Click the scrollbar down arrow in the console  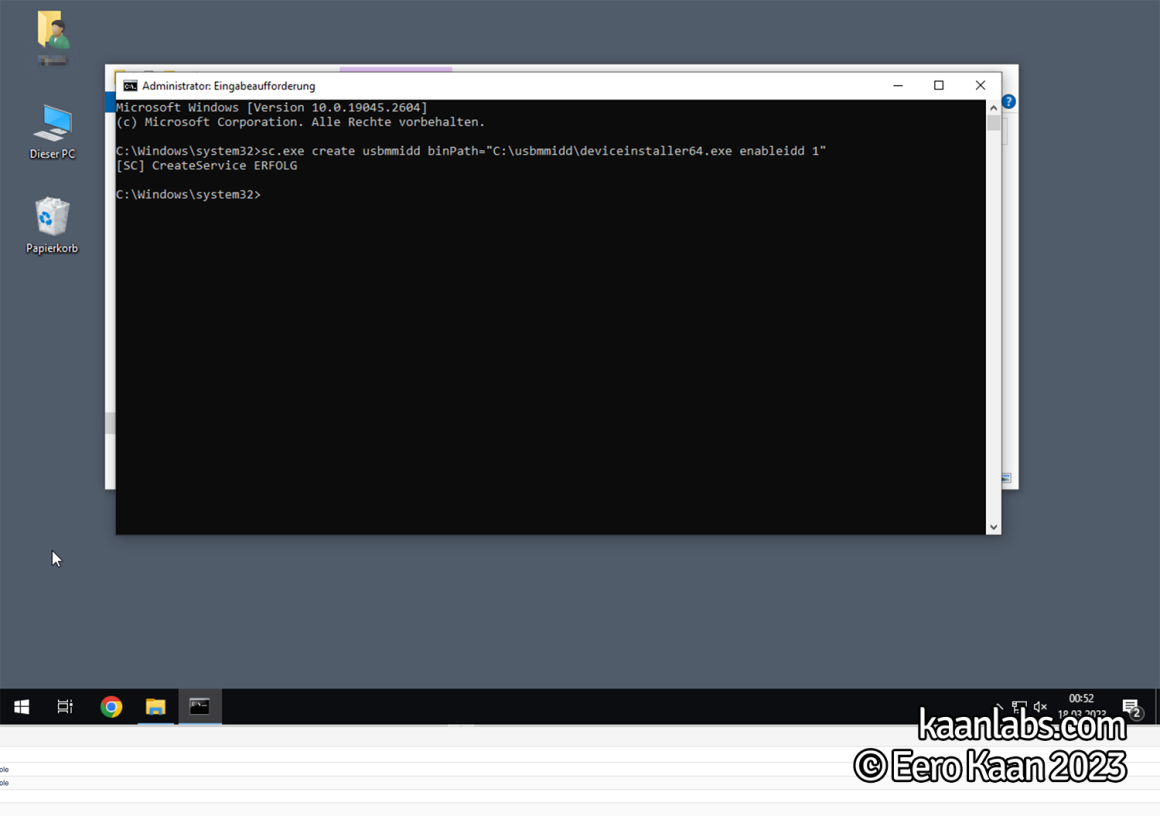coord(993,526)
